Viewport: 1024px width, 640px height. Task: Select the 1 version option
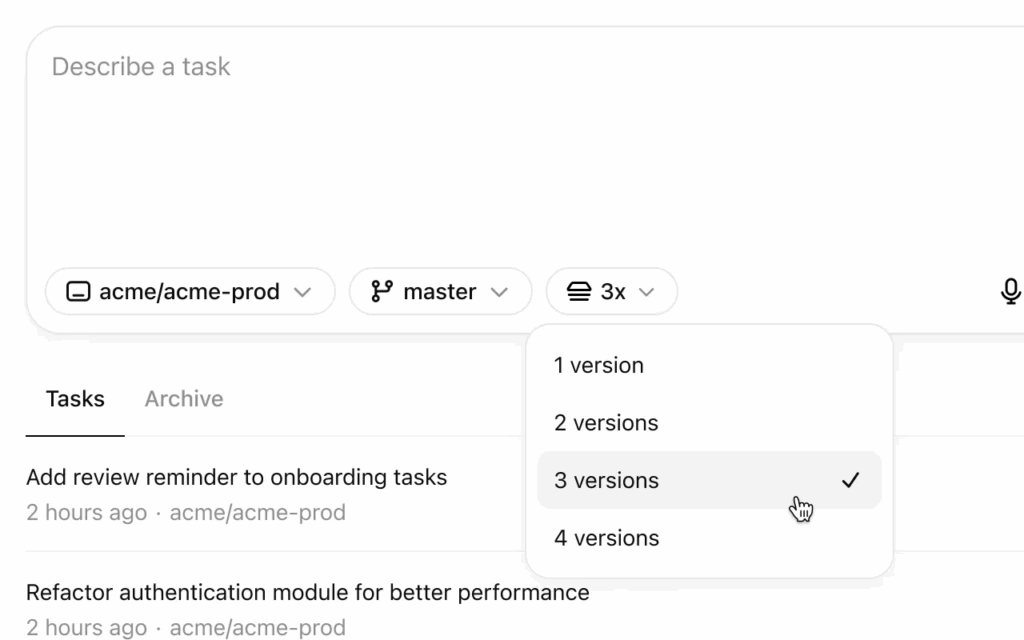pyautogui.click(x=709, y=365)
